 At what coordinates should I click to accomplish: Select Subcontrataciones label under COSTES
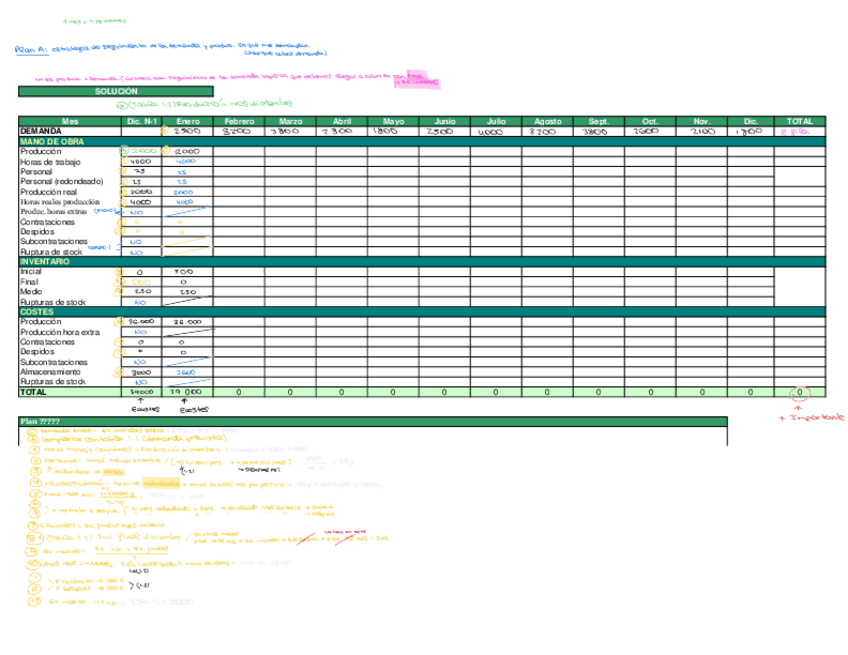[x=54, y=362]
